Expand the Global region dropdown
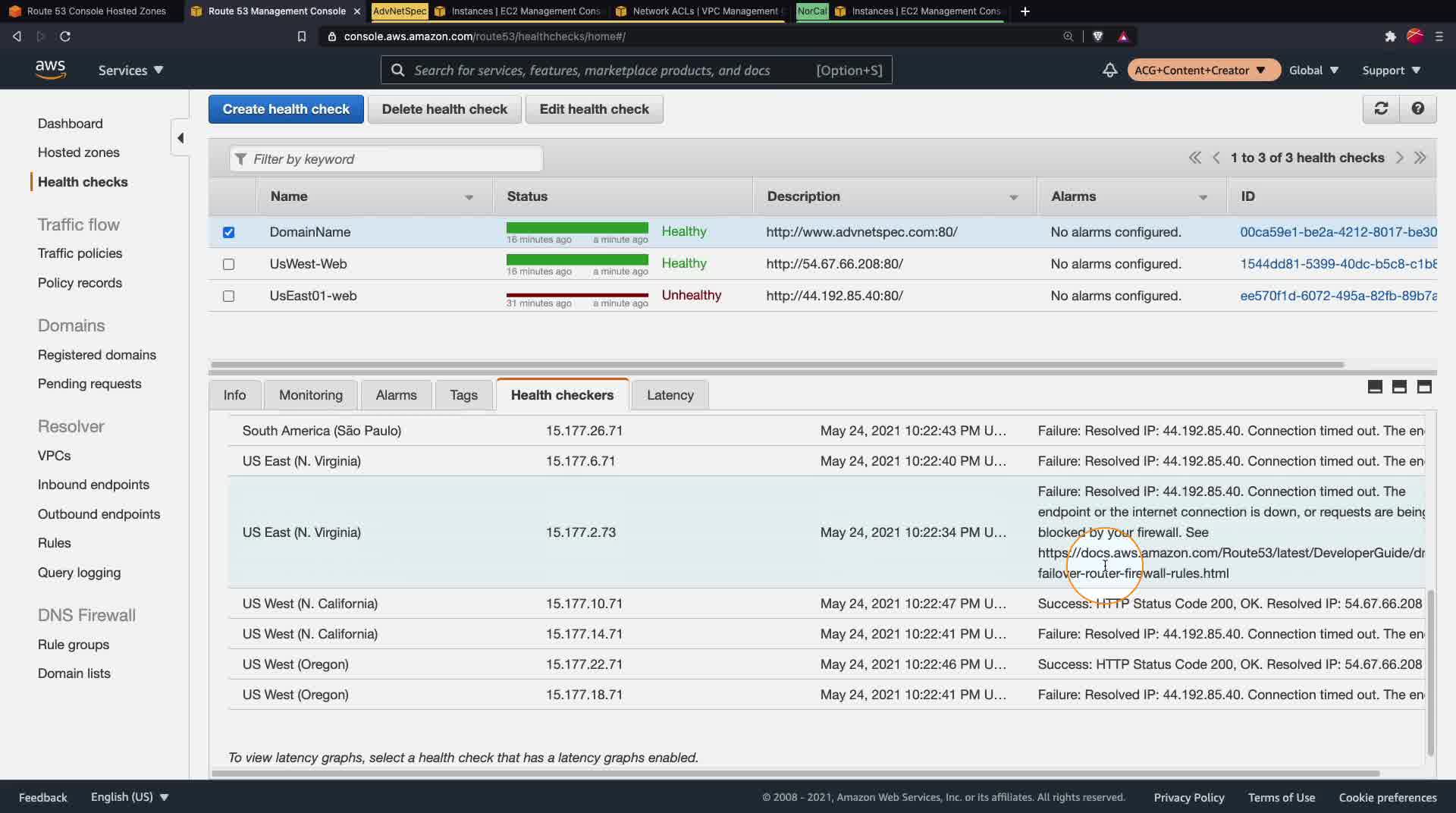This screenshot has width=1456, height=813. point(1313,70)
